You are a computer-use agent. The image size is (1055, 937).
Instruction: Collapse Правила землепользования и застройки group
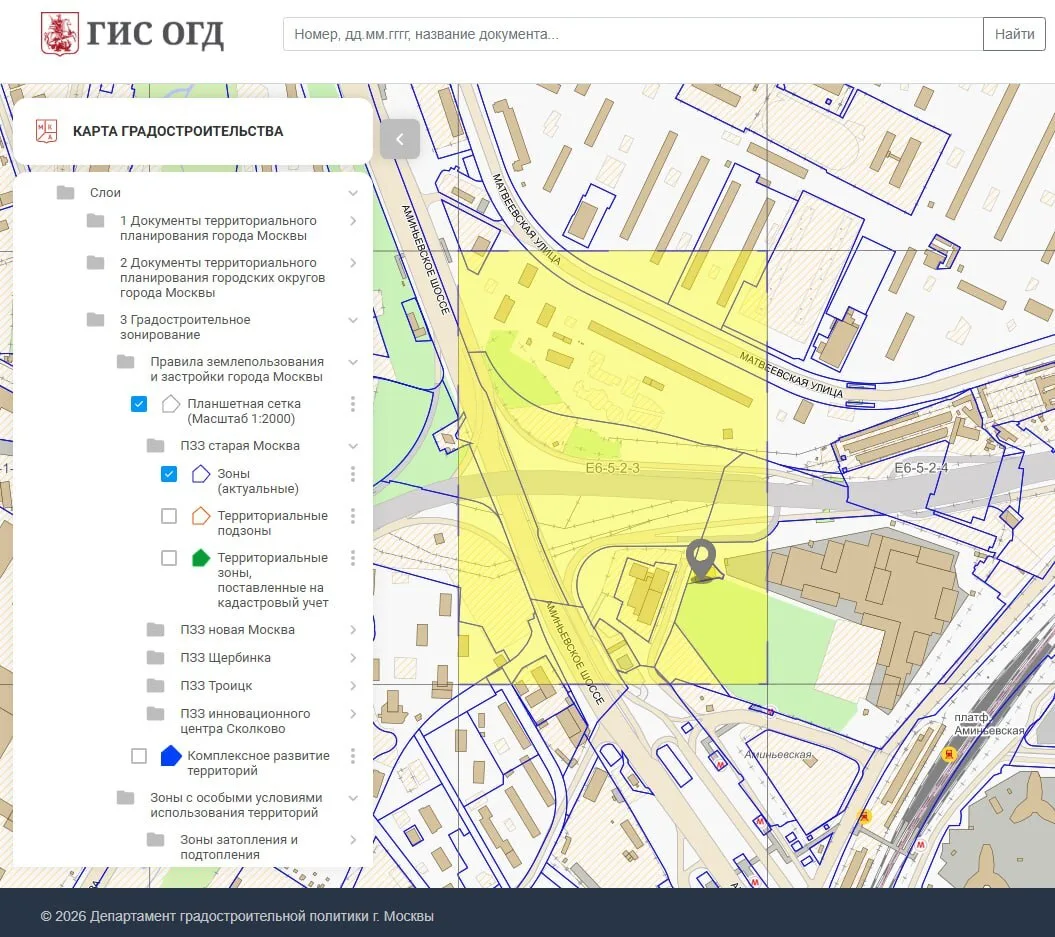(x=353, y=362)
